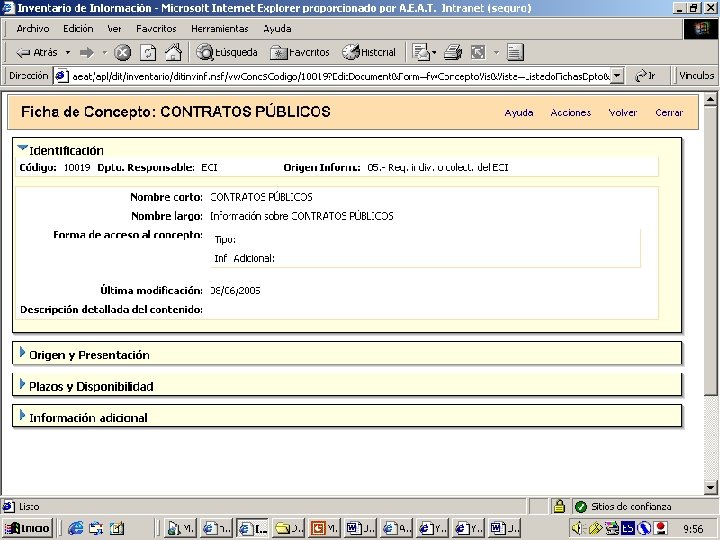Open the forward history dropdown arrow
This screenshot has width=720, height=540.
pos(104,52)
